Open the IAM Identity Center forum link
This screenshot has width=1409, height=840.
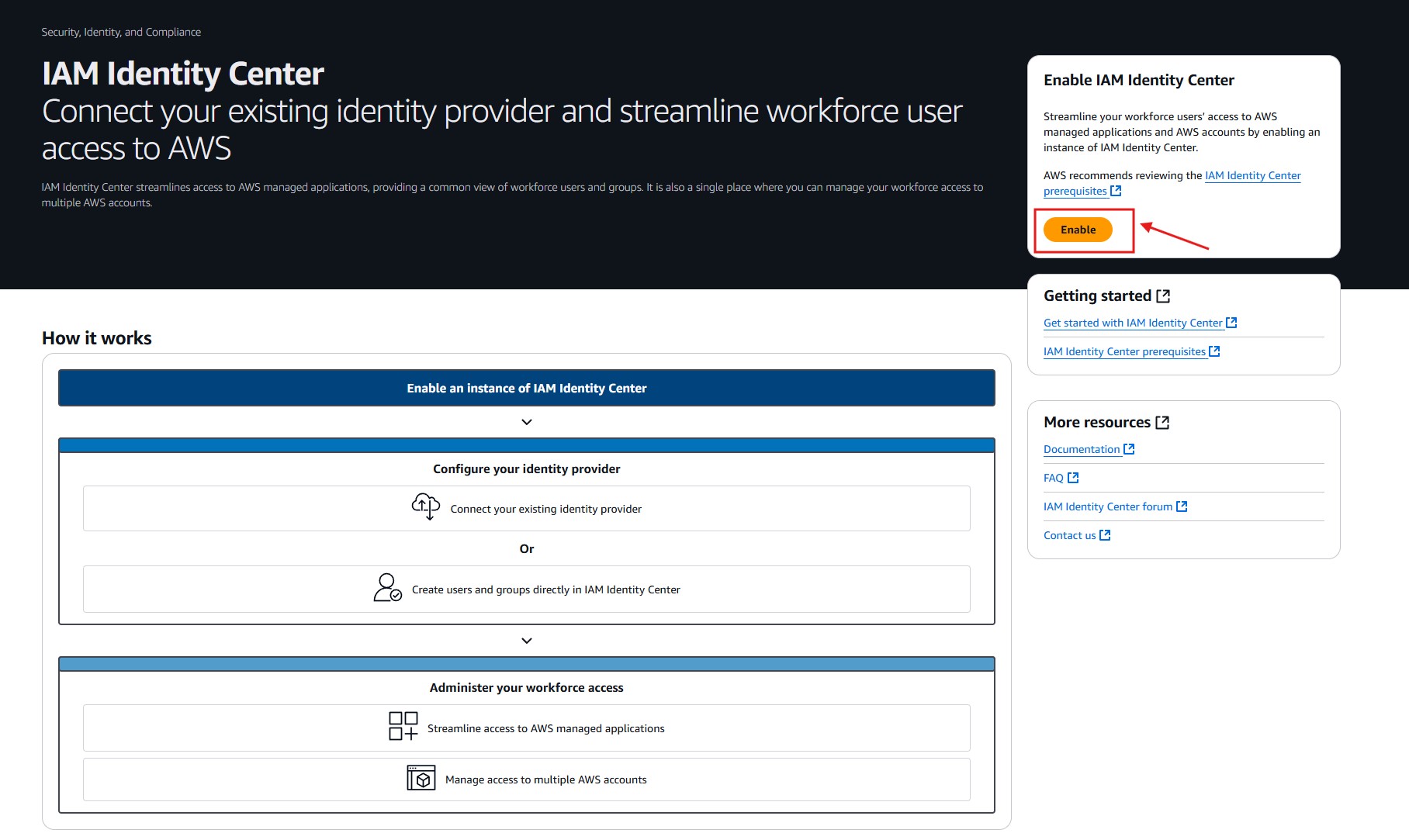point(1107,506)
